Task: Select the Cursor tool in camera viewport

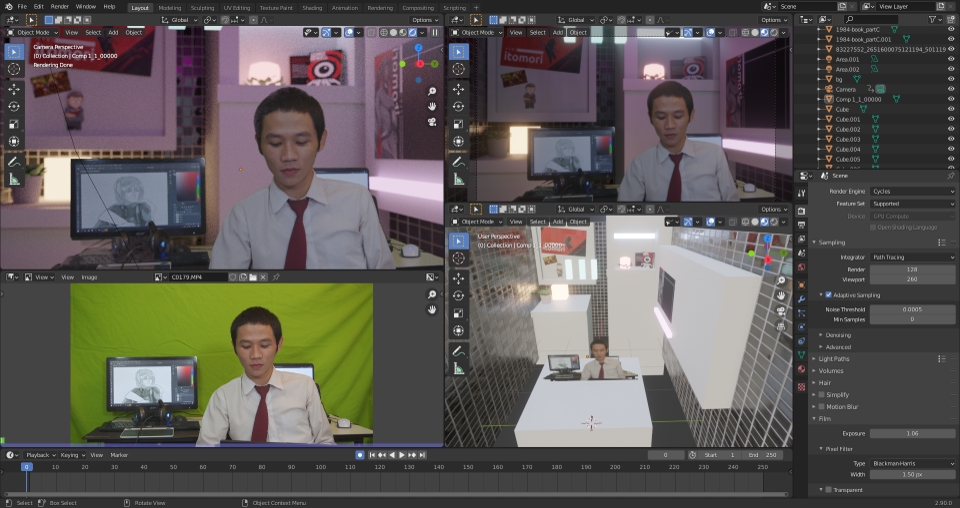Action: click(x=14, y=69)
